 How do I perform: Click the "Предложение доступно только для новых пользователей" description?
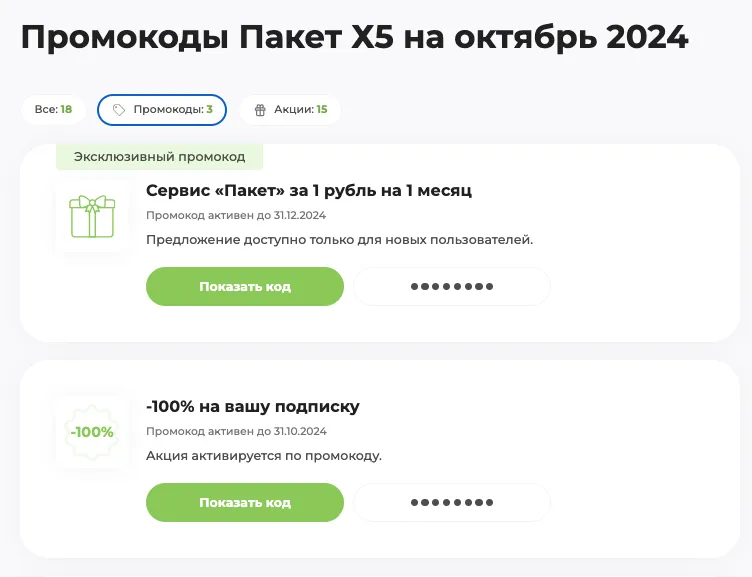pyautogui.click(x=340, y=239)
